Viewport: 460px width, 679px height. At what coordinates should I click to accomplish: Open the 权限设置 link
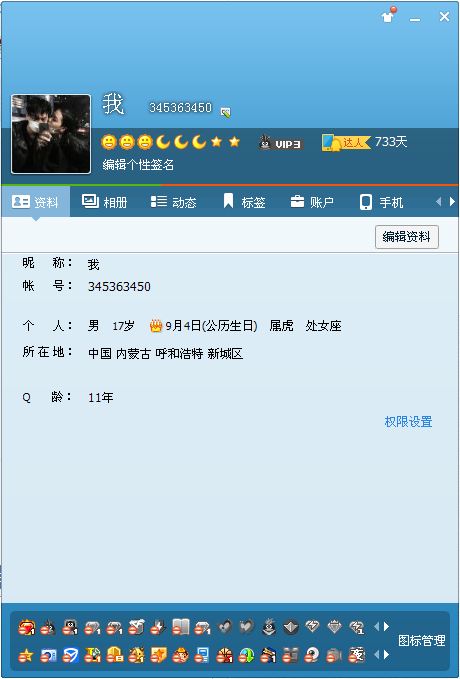[x=408, y=421]
